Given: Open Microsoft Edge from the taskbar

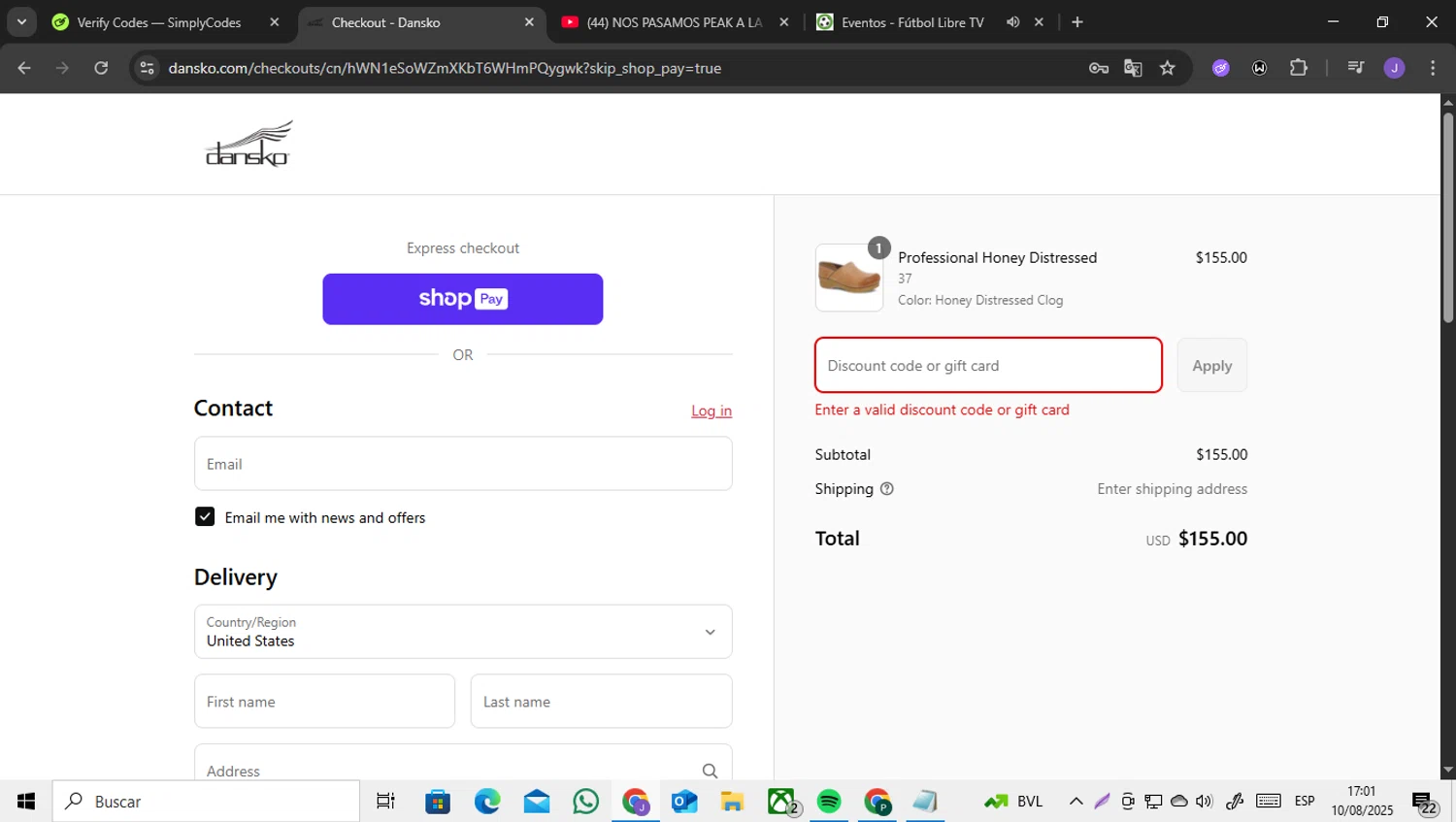Looking at the screenshot, I should [487, 802].
